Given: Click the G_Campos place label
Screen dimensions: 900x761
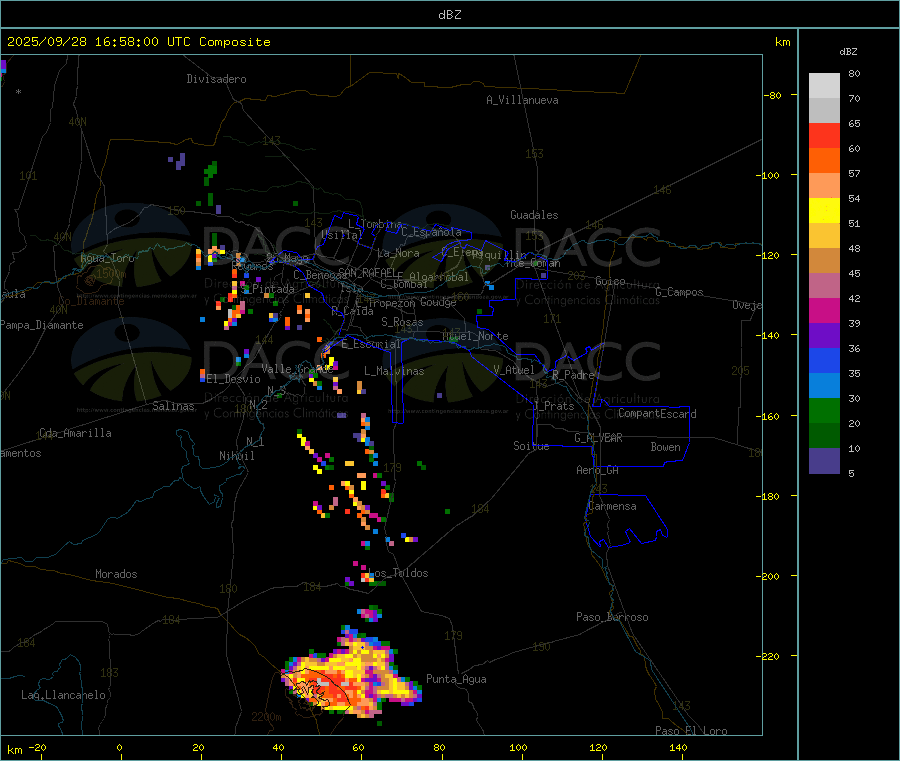Looking at the screenshot, I should (x=680, y=292).
